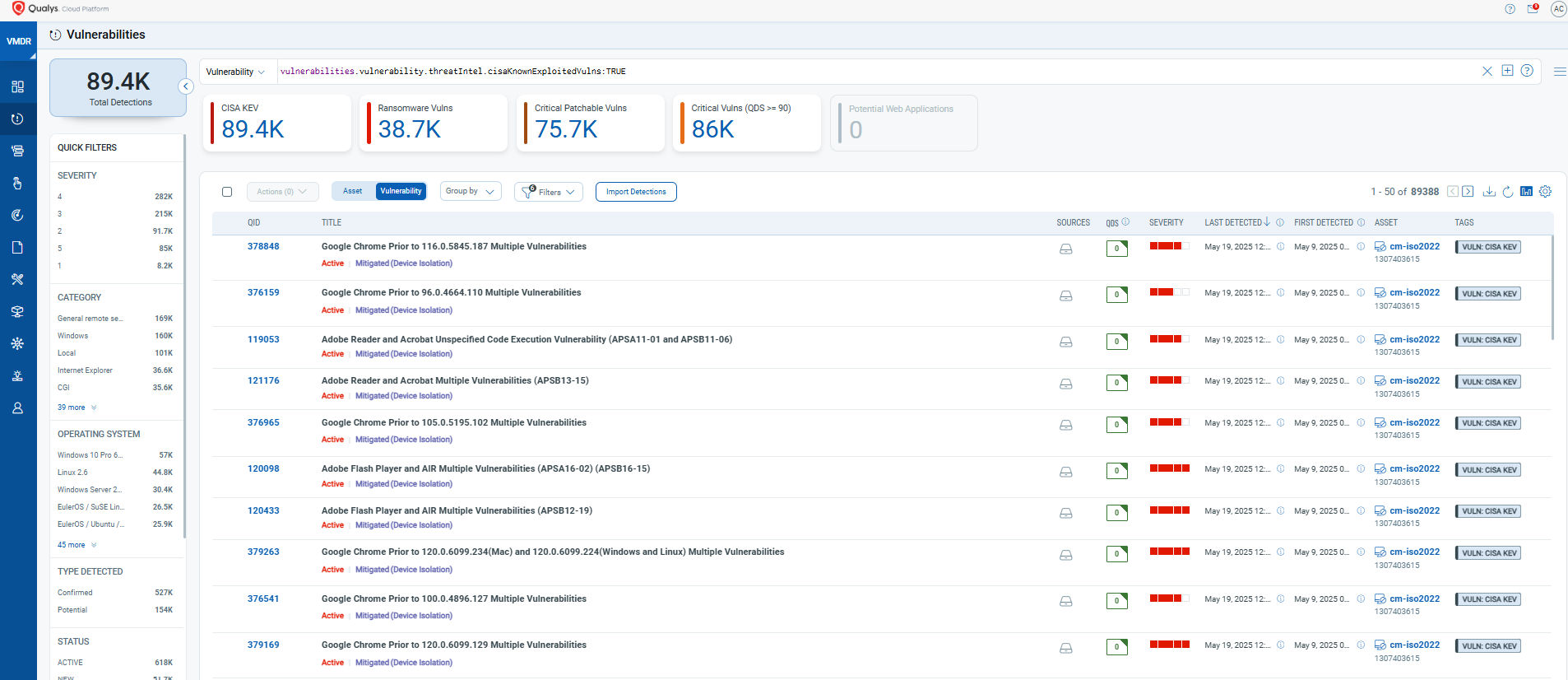Open QID 119053 link
1568x680 pixels.
click(x=263, y=339)
